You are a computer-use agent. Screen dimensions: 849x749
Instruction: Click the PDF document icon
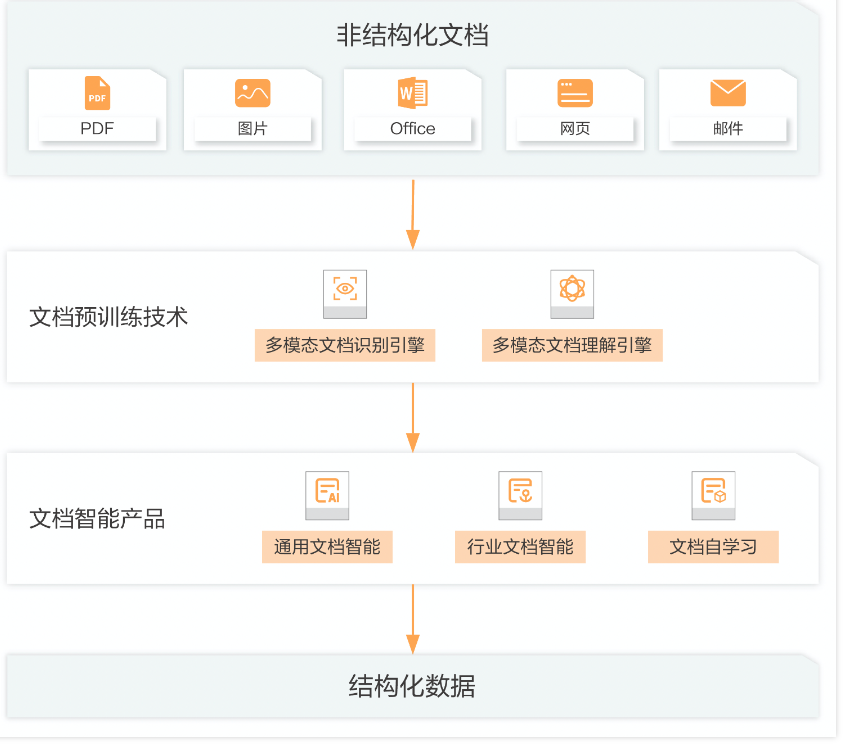pos(97,92)
